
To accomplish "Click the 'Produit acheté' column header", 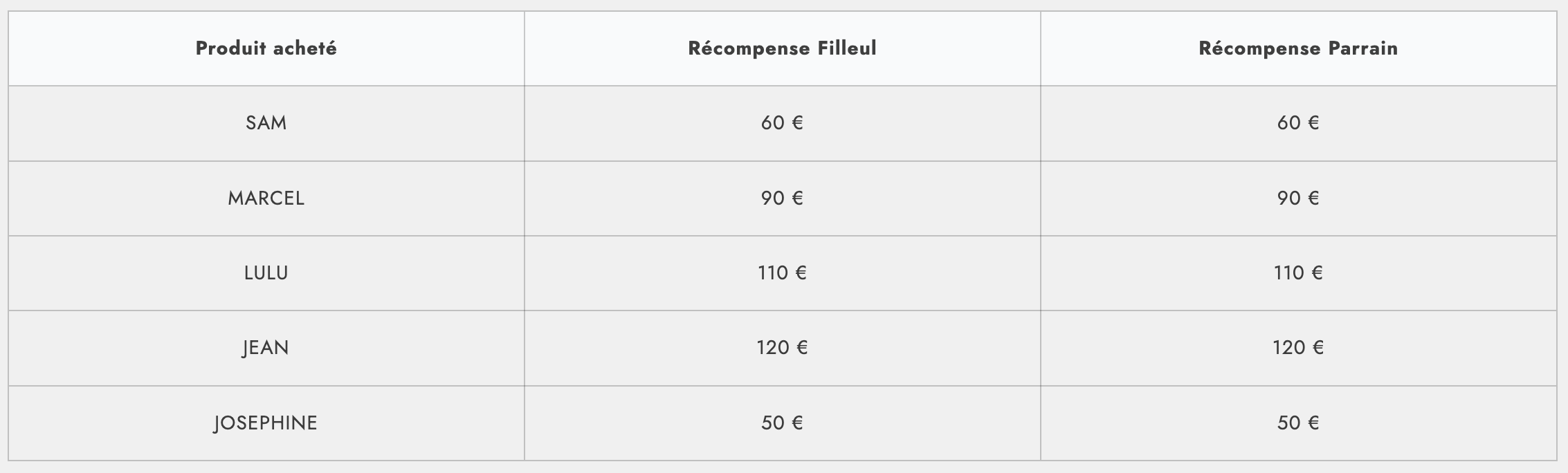I will point(266,48).
